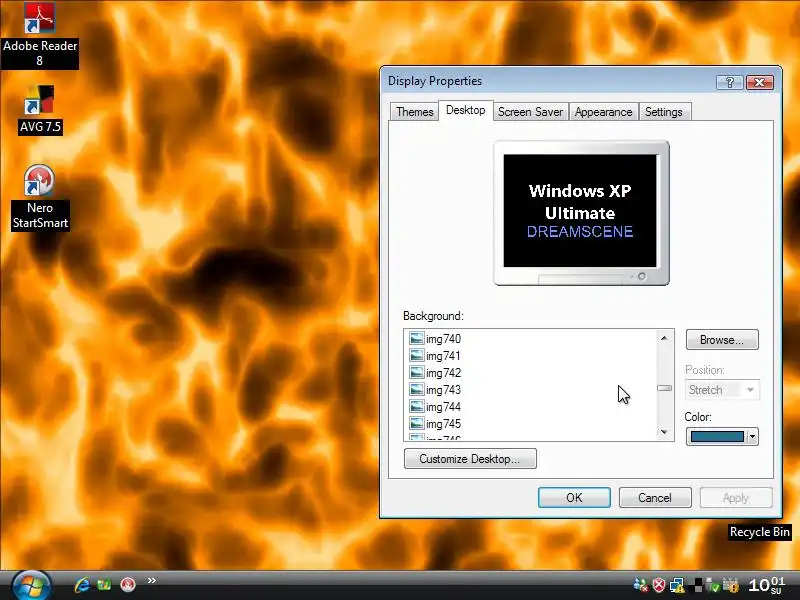Click the monitor preview thumbnail
This screenshot has height=600, width=800.
coord(581,213)
